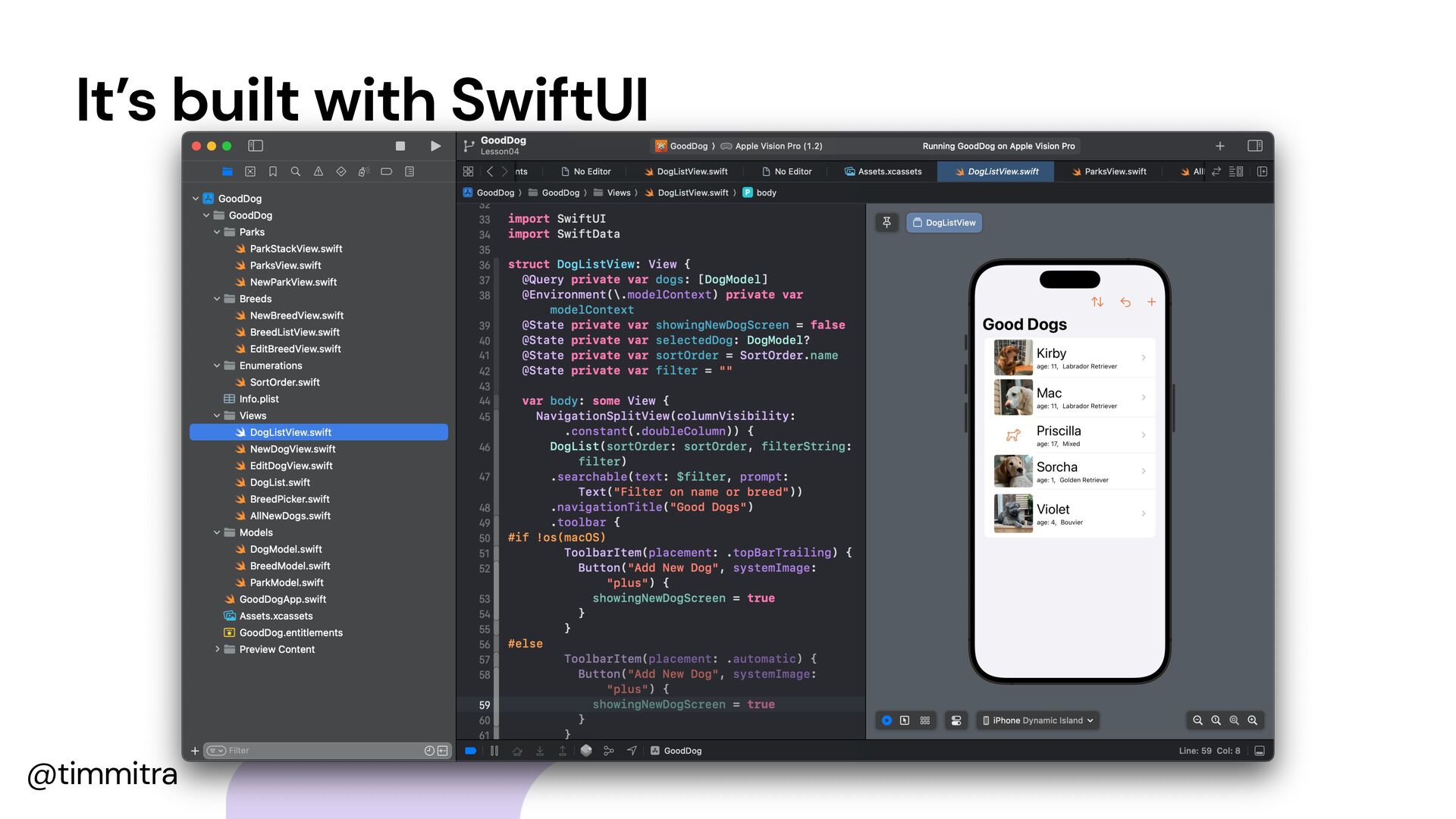1456x819 pixels.
Task: Collapse the Parks folder
Action: click(x=217, y=232)
